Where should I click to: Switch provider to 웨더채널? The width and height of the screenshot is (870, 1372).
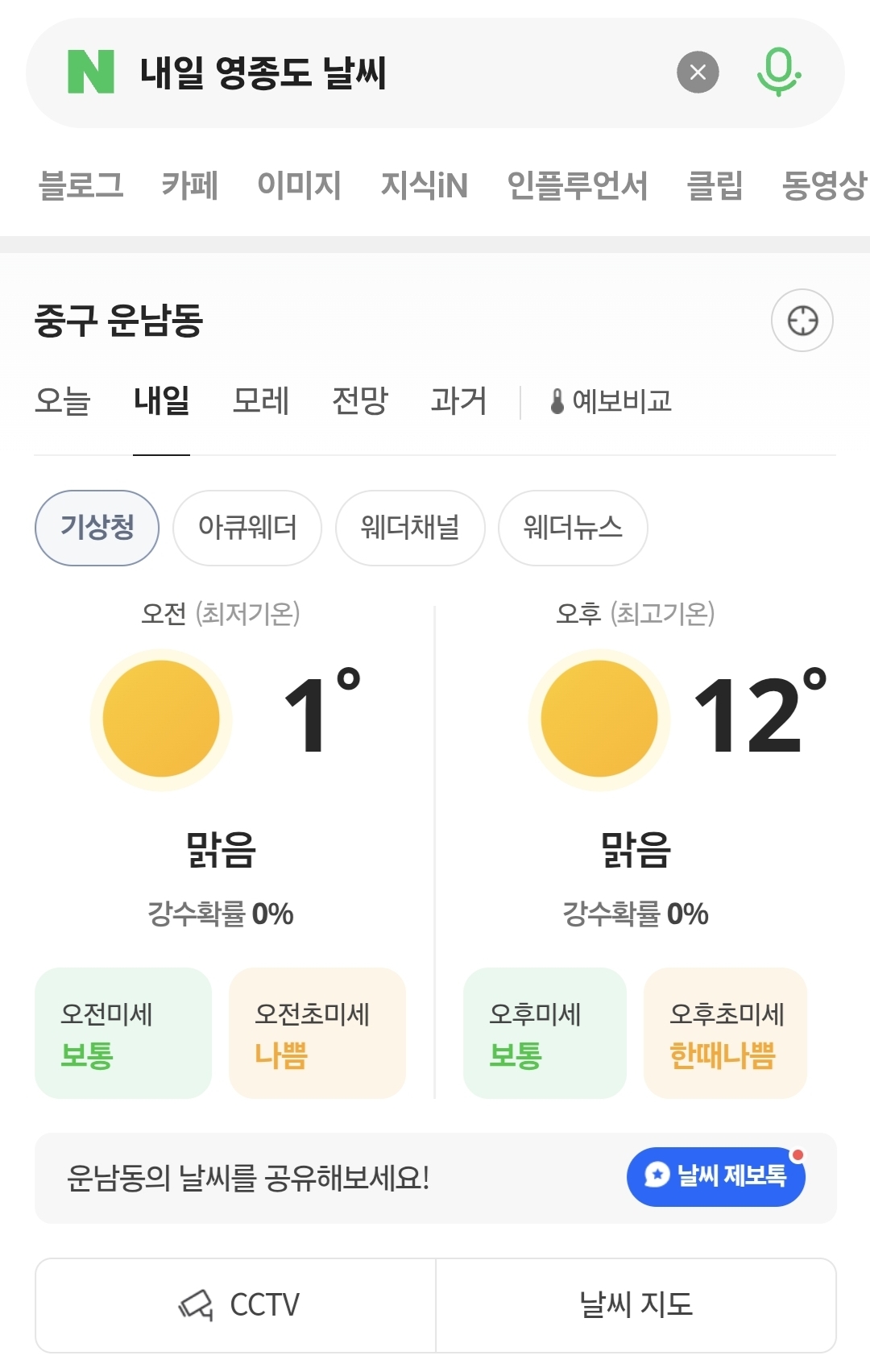(410, 528)
